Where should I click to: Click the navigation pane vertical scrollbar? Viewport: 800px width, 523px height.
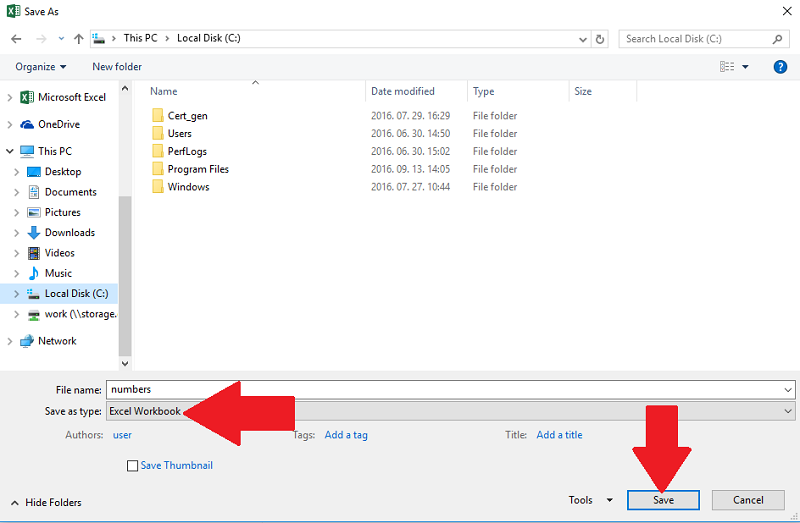125,250
